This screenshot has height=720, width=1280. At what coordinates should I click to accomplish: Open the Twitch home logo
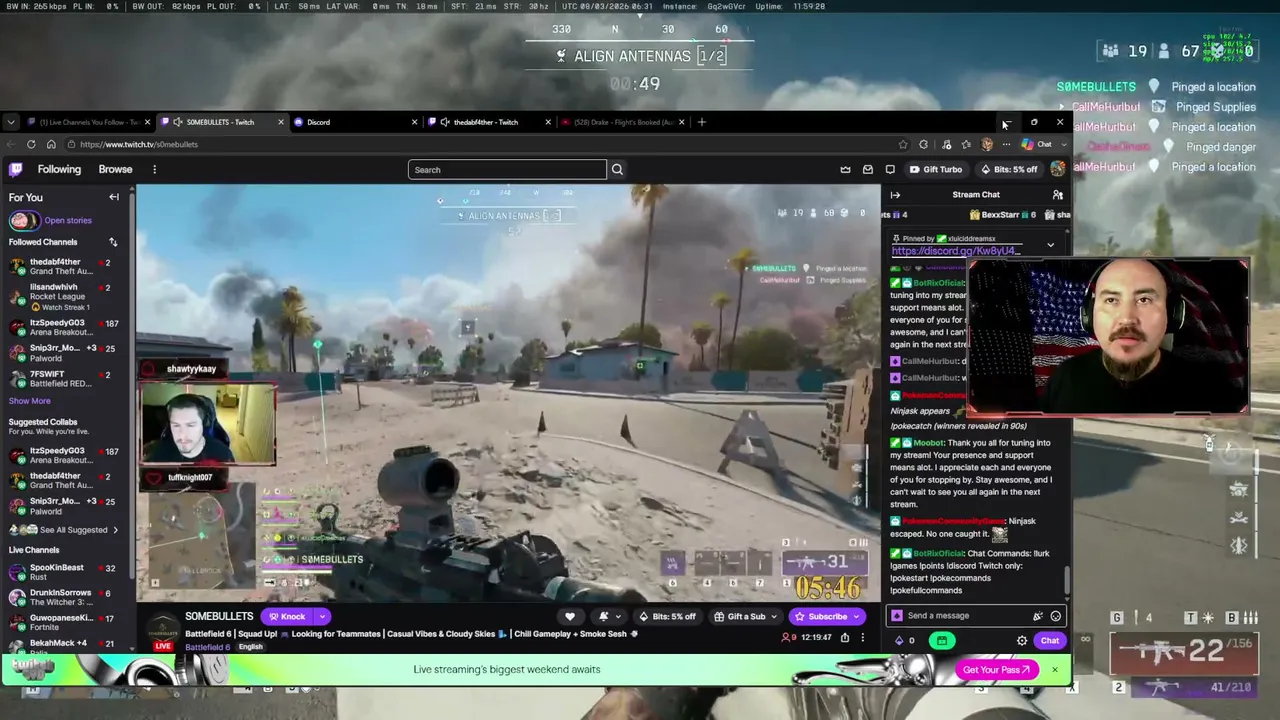[x=16, y=169]
